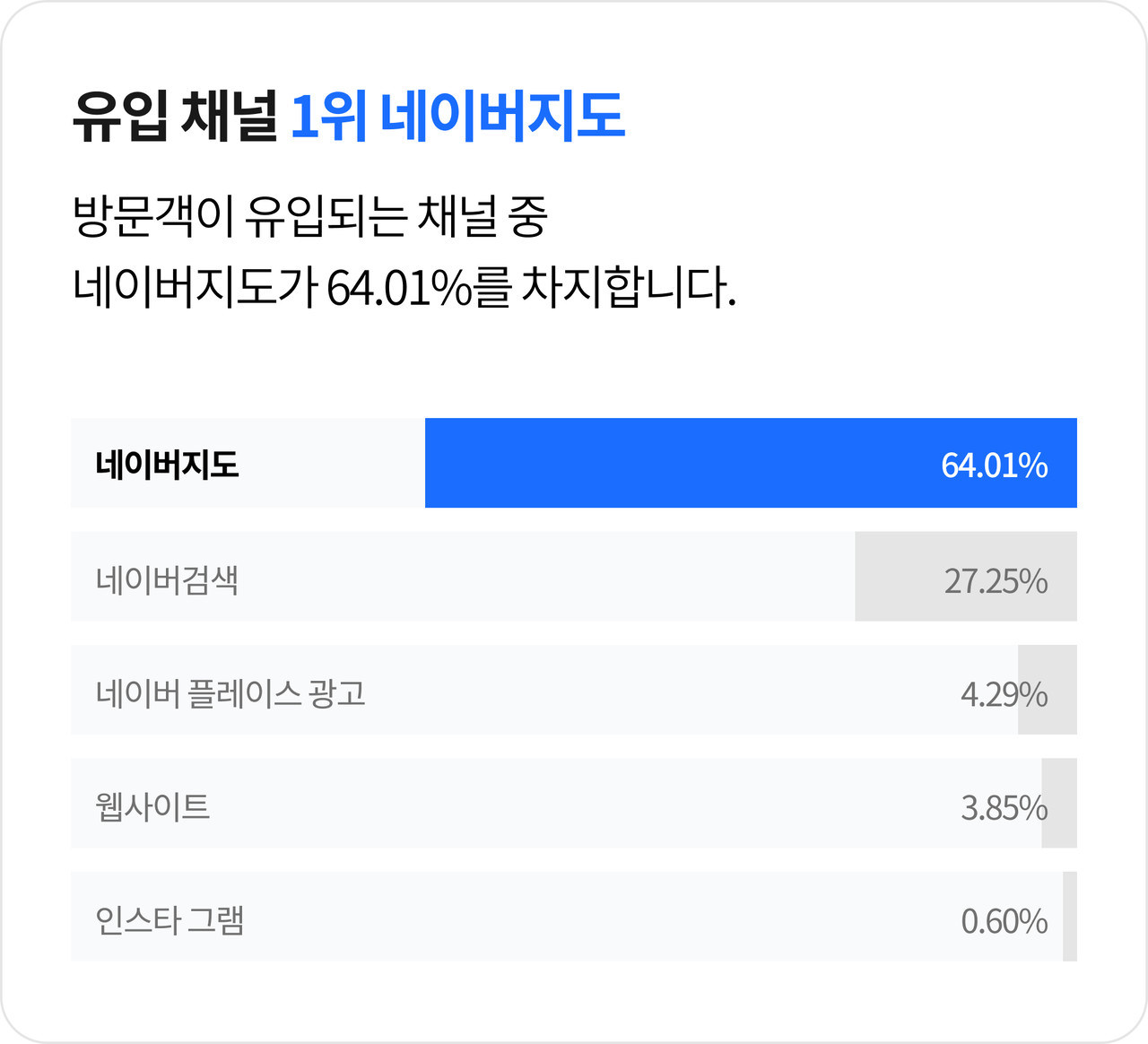Select the 네이버지도 channel row label
Image resolution: width=1148 pixels, height=1044 pixels.
[167, 465]
